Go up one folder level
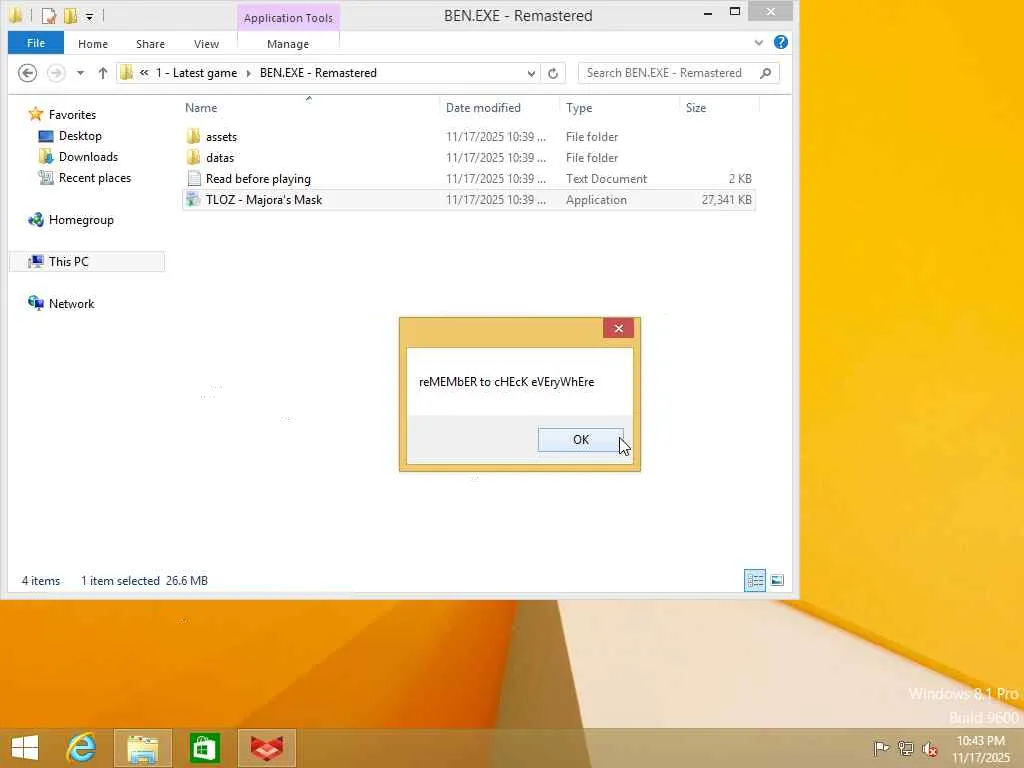Viewport: 1024px width, 768px height. (103, 73)
